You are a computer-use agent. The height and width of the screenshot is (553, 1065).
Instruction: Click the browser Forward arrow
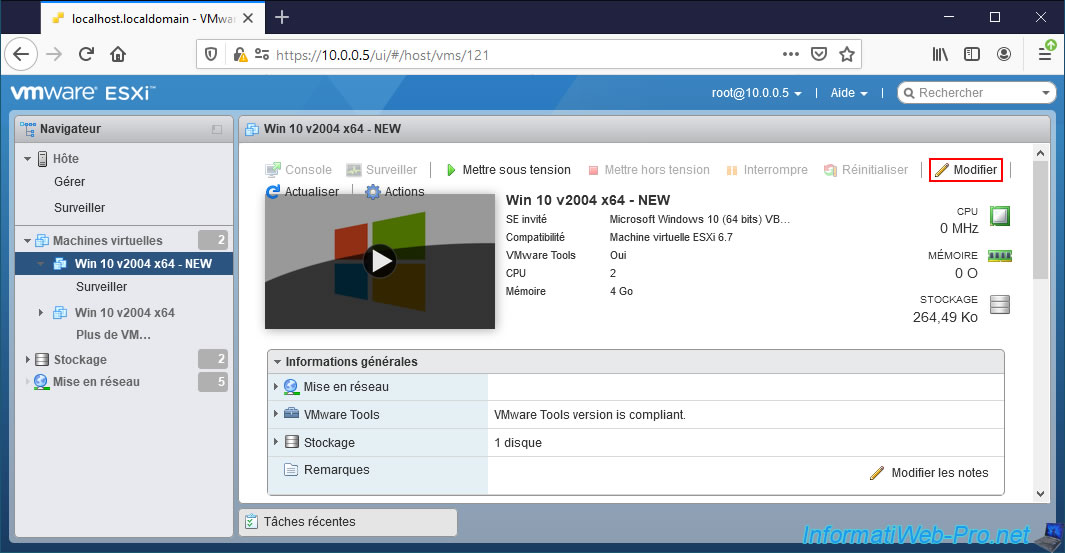[x=54, y=54]
